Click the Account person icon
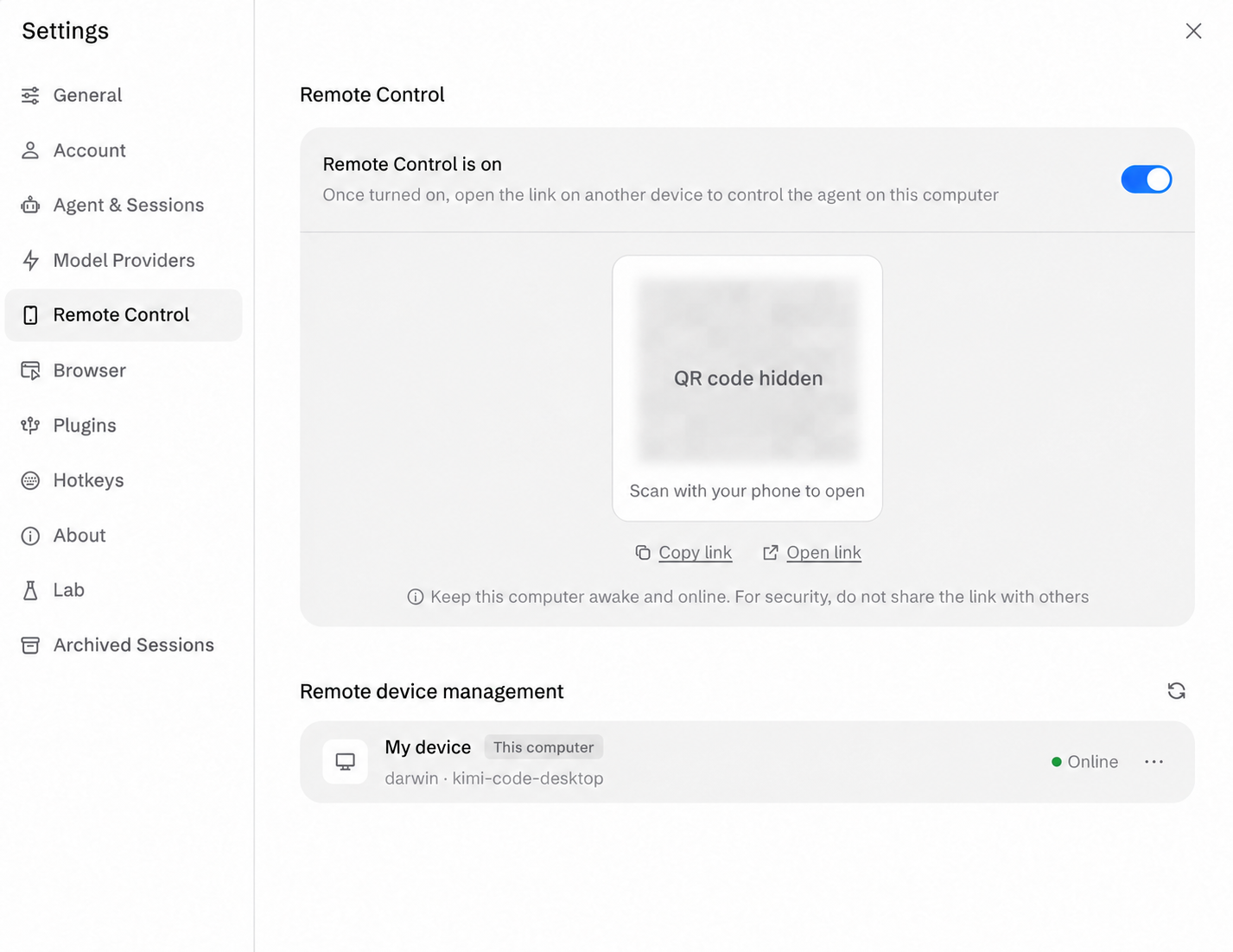This screenshot has height=952, width=1233. click(x=30, y=150)
